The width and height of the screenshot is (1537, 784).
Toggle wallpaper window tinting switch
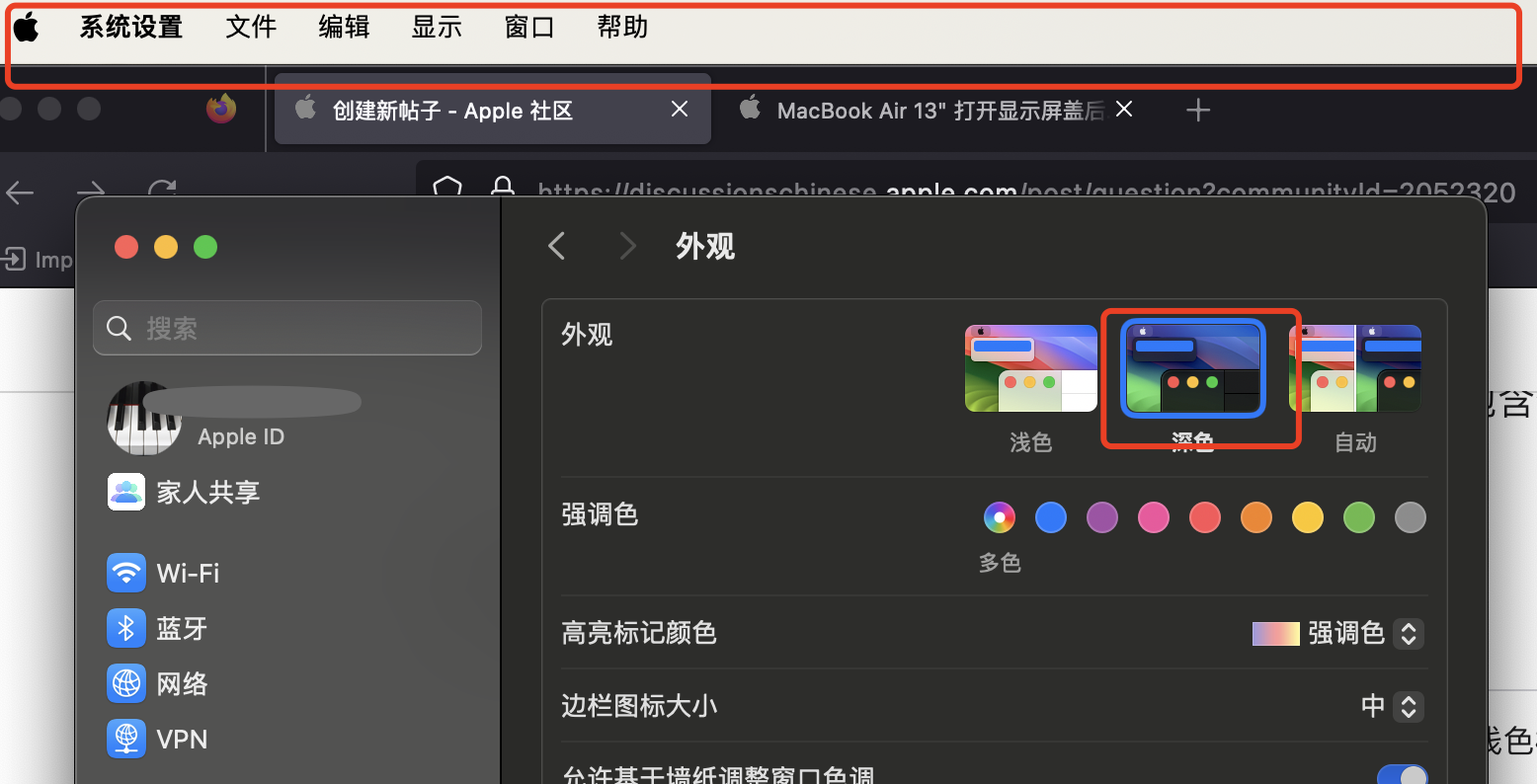(1401, 776)
